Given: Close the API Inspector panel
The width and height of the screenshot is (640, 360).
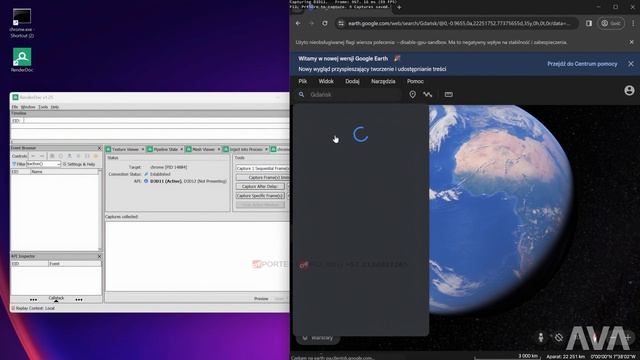Looking at the screenshot, I should tap(99, 256).
